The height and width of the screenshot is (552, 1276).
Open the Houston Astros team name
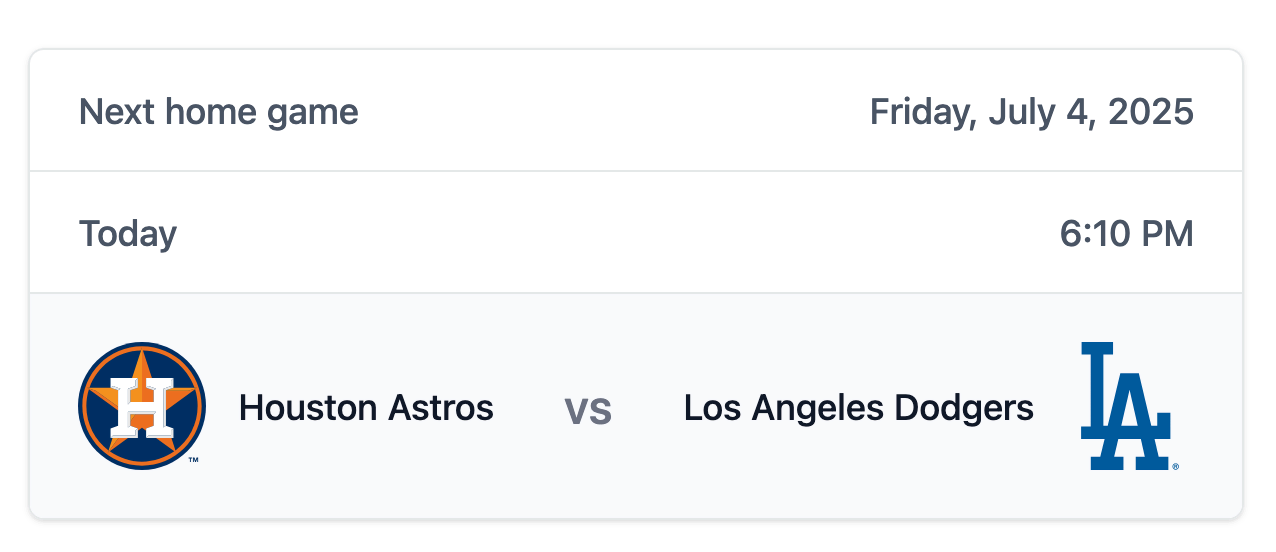pos(366,408)
